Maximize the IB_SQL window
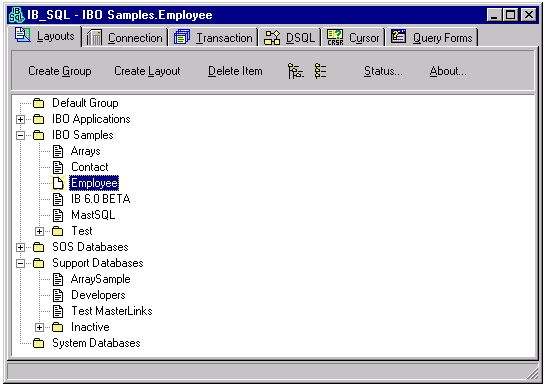The width and height of the screenshot is (546, 387). click(511, 15)
